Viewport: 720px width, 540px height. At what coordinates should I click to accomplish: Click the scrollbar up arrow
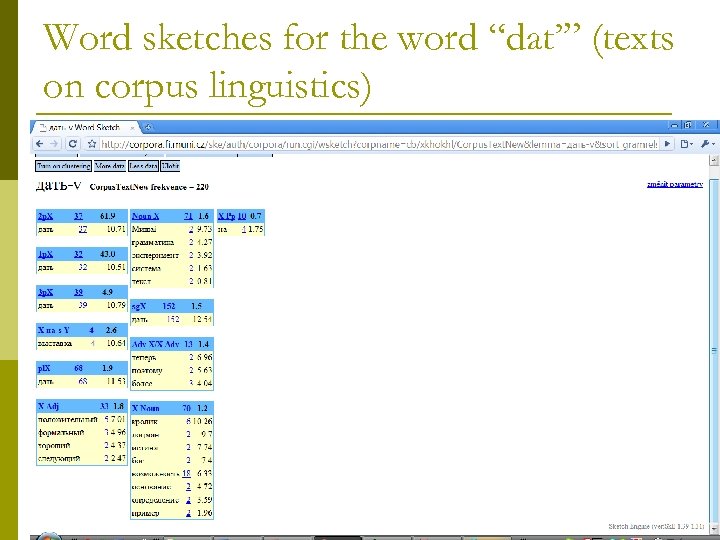(714, 160)
